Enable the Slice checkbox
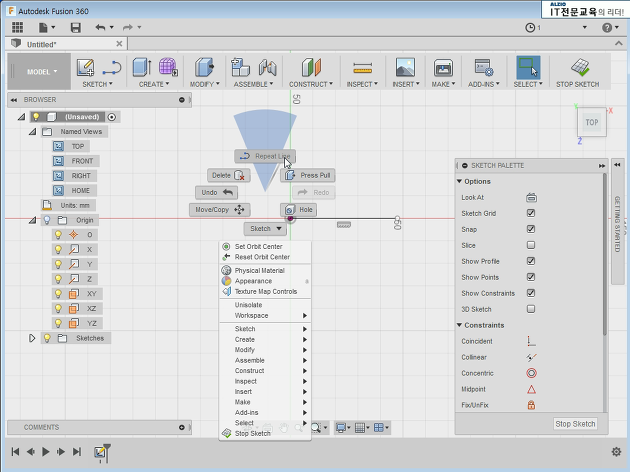 (x=531, y=245)
